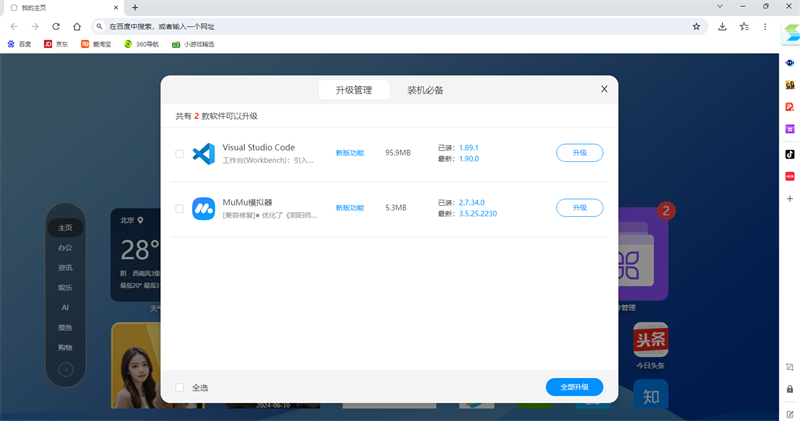Select 办公 in the left navigation
Image resolution: width=800 pixels, height=421 pixels.
tap(65, 247)
